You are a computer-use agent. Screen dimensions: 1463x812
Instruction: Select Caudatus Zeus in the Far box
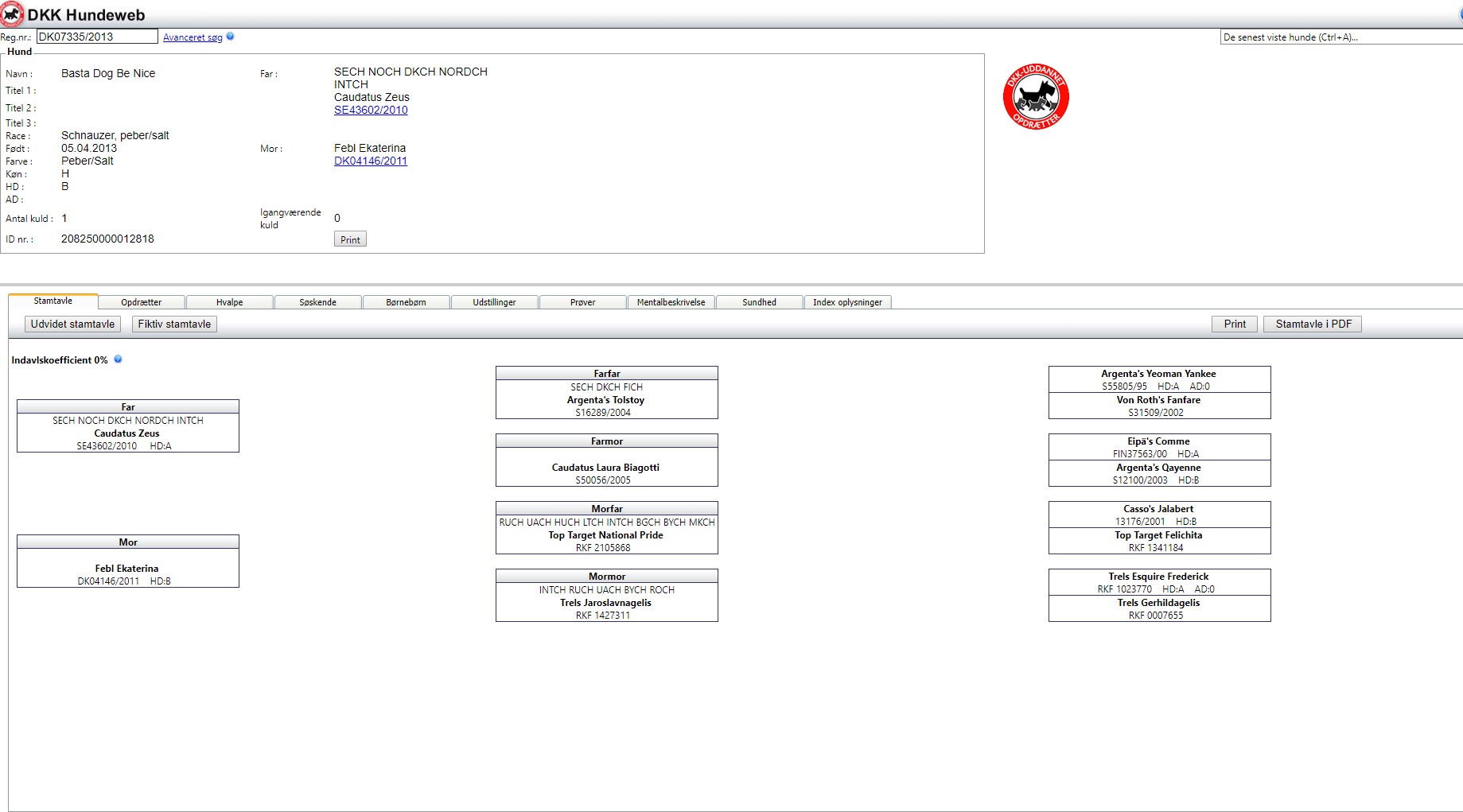[x=127, y=433]
